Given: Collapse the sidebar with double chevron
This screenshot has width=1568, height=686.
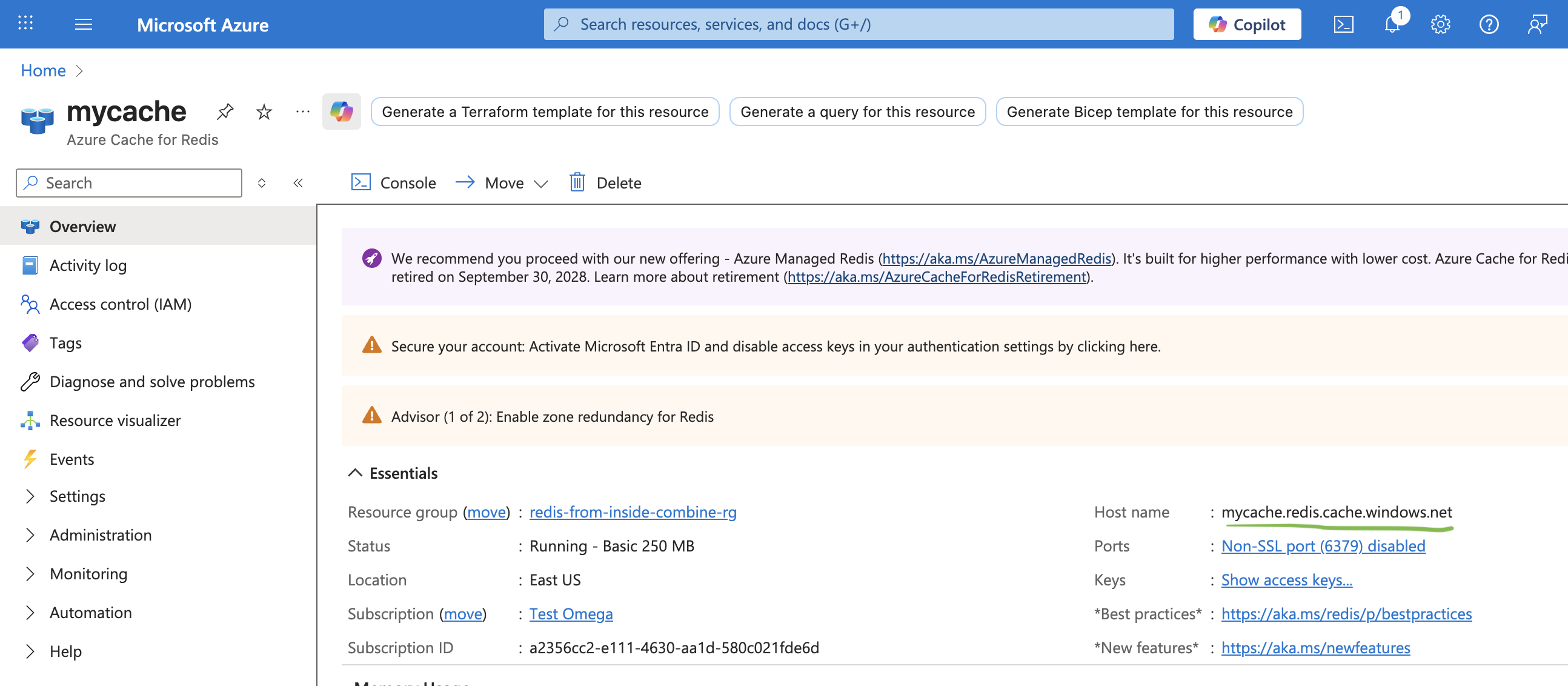Looking at the screenshot, I should pyautogui.click(x=297, y=183).
